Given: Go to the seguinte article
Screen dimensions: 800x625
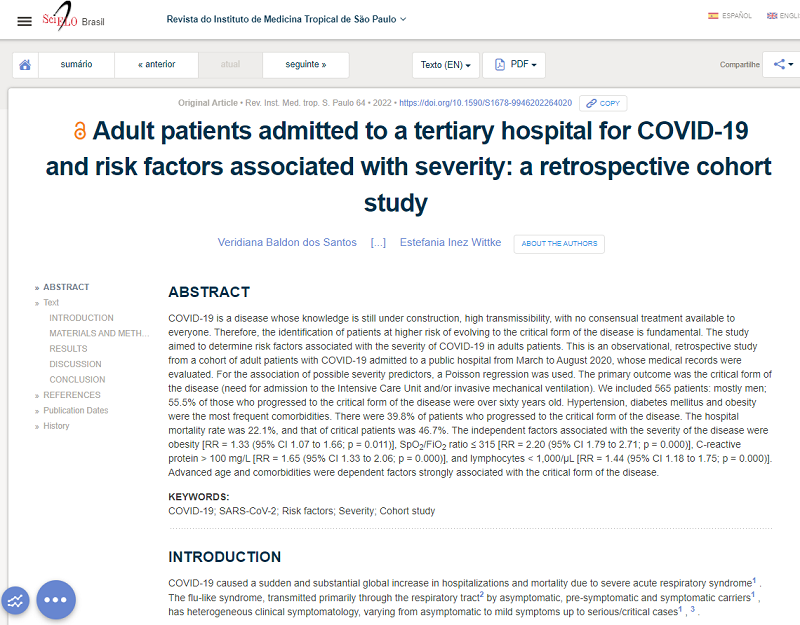Looking at the screenshot, I should coord(307,65).
